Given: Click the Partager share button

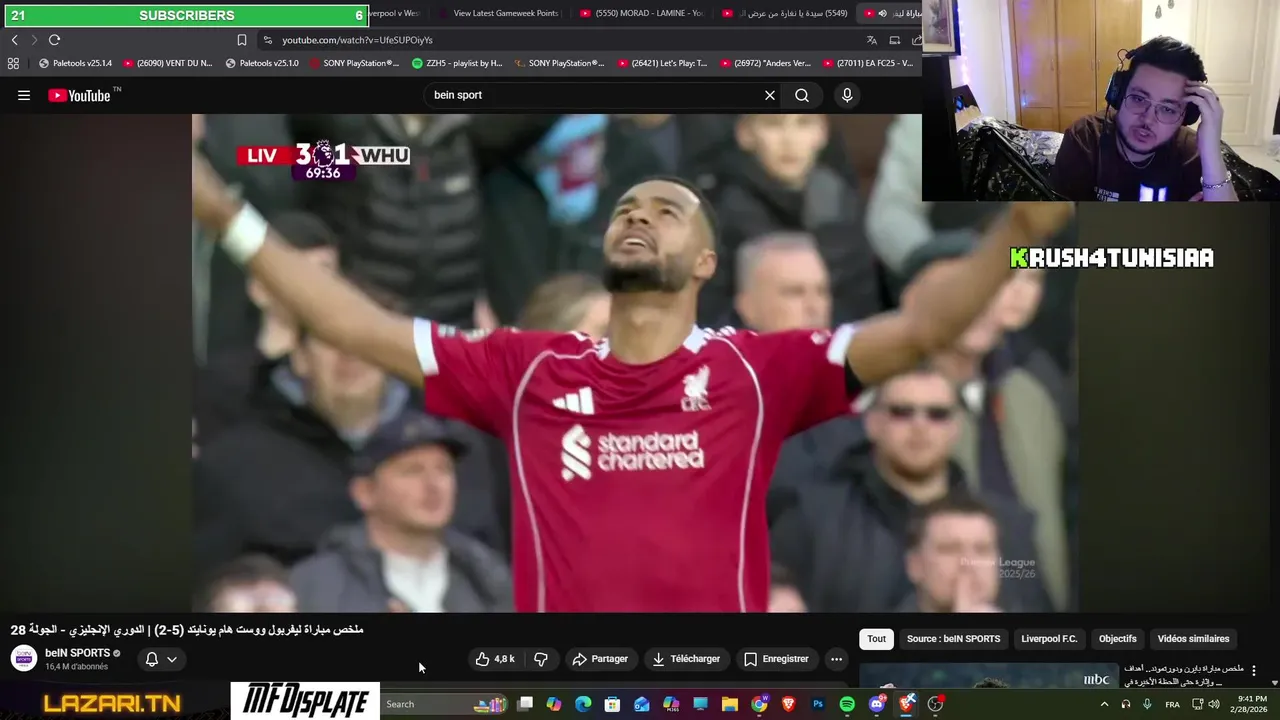Looking at the screenshot, I should tap(600, 659).
